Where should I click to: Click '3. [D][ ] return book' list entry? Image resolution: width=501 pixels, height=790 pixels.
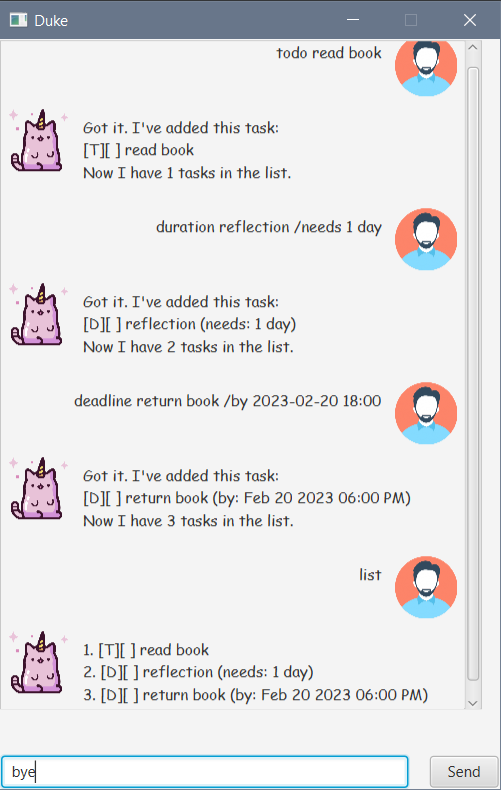tap(256, 695)
